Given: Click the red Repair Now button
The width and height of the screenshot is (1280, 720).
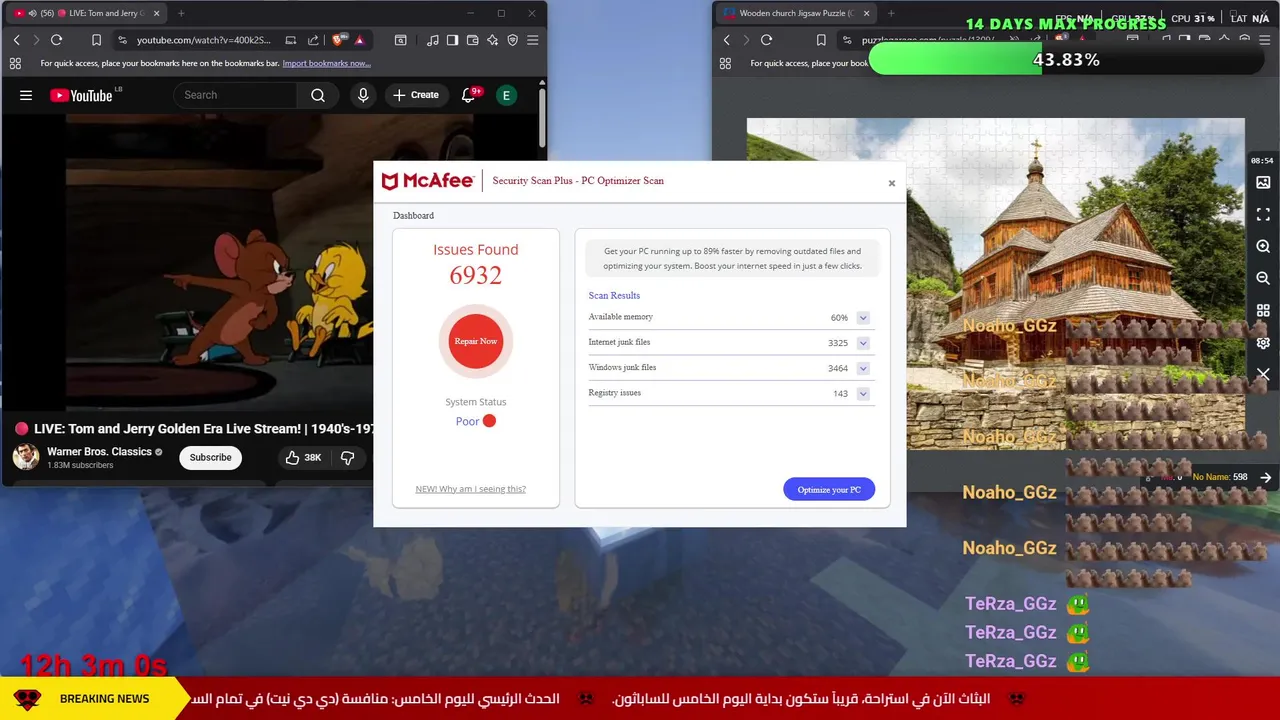Looking at the screenshot, I should 476,341.
